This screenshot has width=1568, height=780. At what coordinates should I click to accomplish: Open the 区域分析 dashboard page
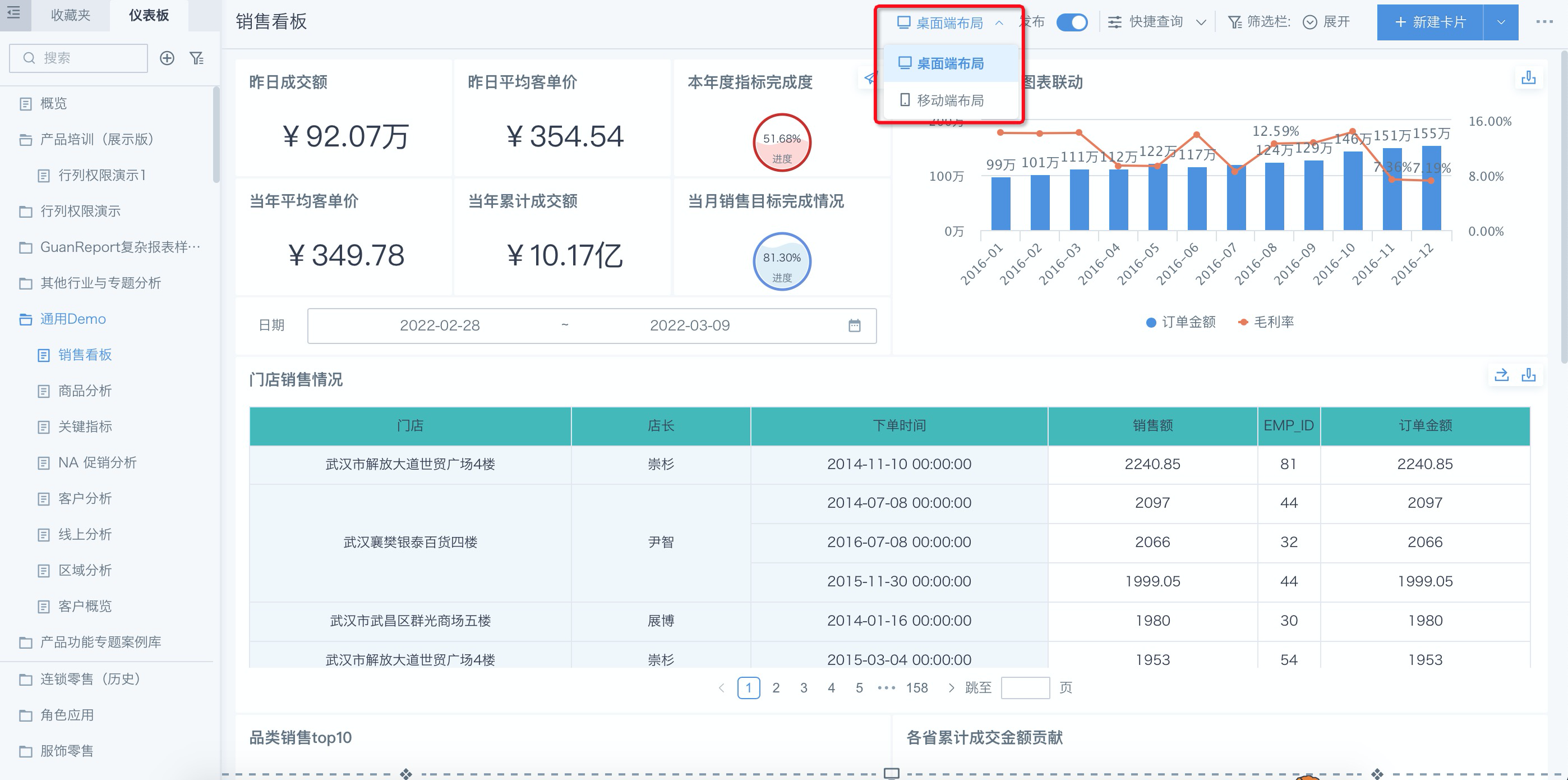click(85, 571)
